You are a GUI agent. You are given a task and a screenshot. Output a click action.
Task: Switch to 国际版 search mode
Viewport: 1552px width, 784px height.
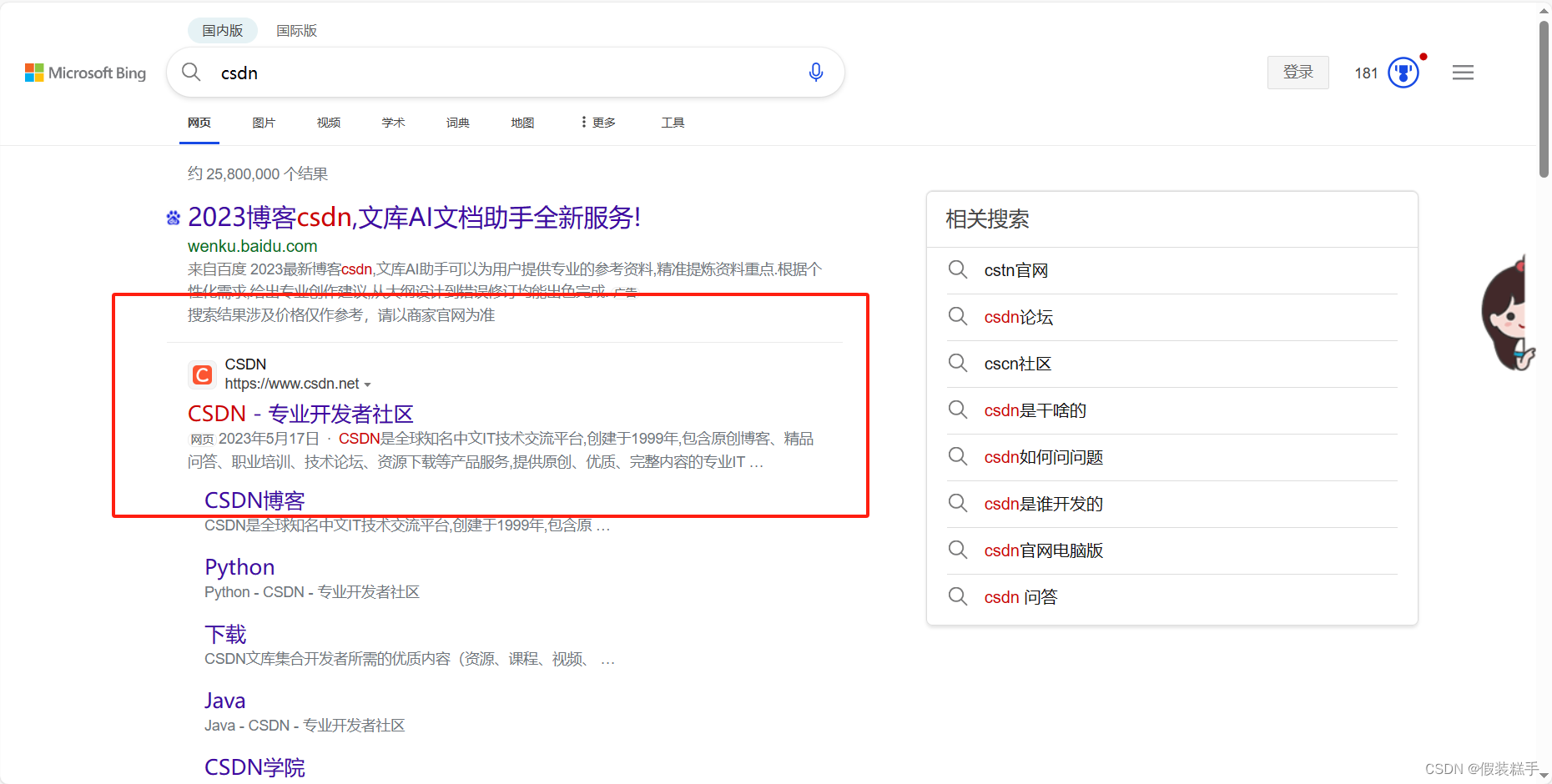click(x=297, y=31)
